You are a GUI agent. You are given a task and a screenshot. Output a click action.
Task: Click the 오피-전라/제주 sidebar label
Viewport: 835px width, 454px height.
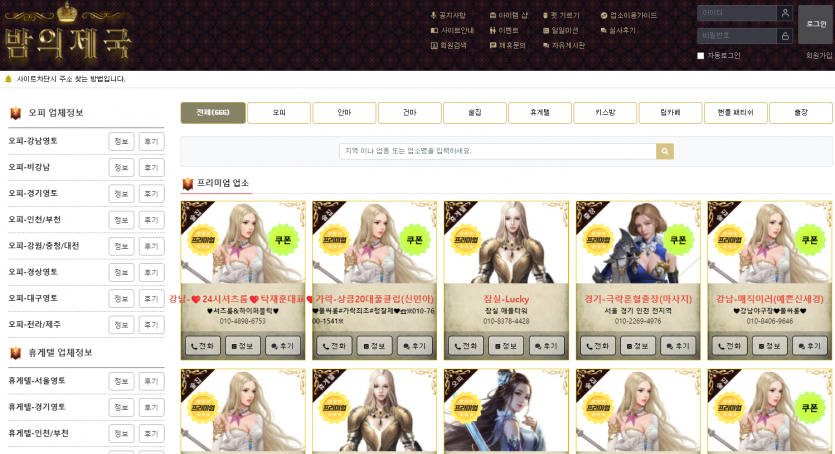pyautogui.click(x=35, y=324)
